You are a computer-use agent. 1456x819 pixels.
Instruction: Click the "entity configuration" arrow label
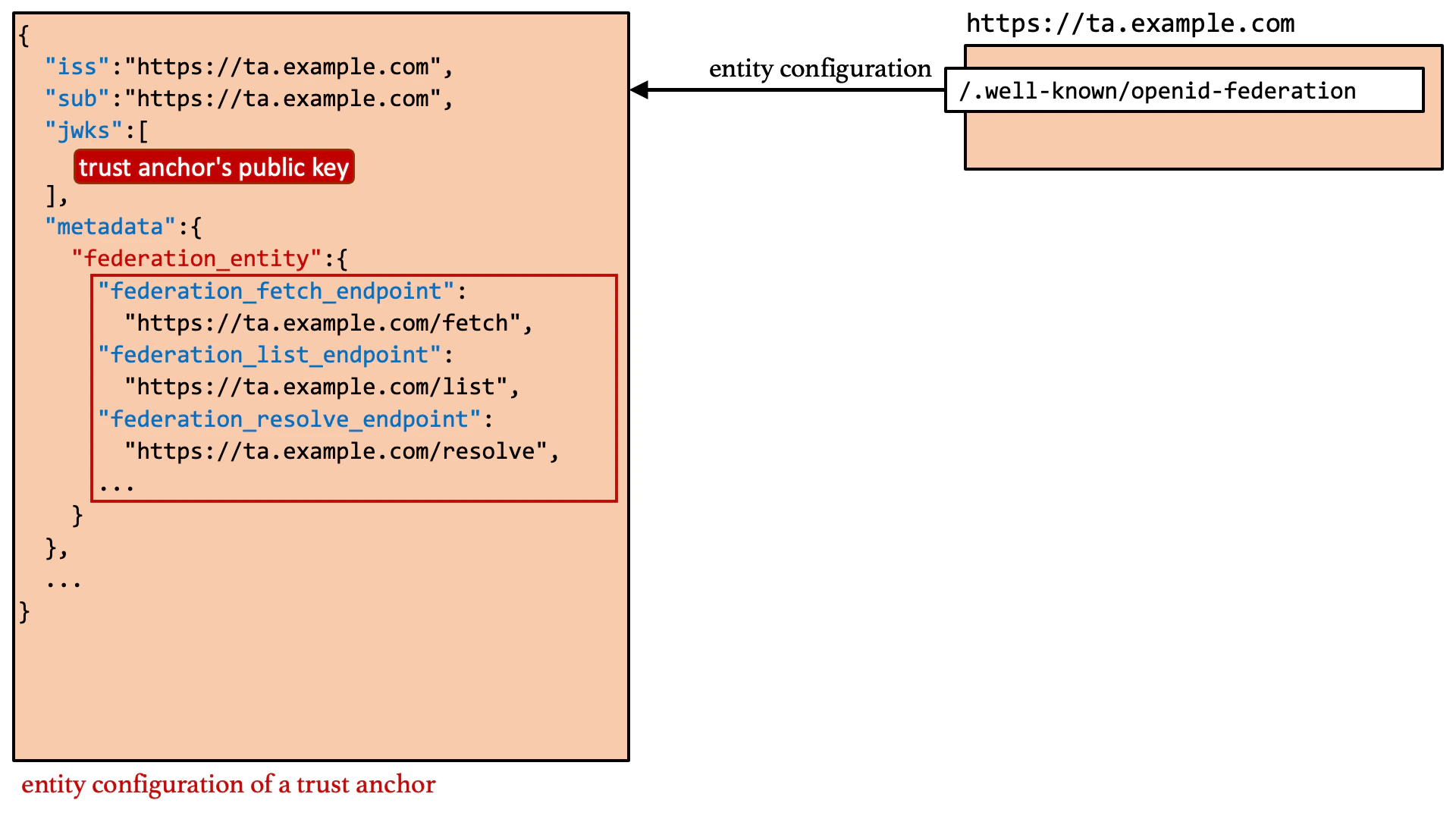(819, 69)
